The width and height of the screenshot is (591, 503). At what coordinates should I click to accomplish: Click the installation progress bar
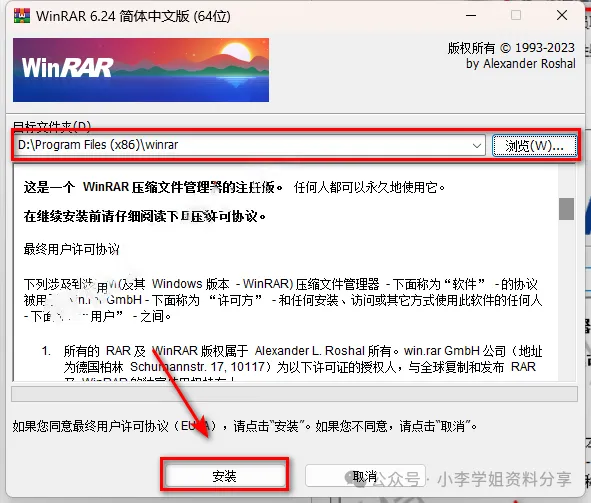point(294,394)
